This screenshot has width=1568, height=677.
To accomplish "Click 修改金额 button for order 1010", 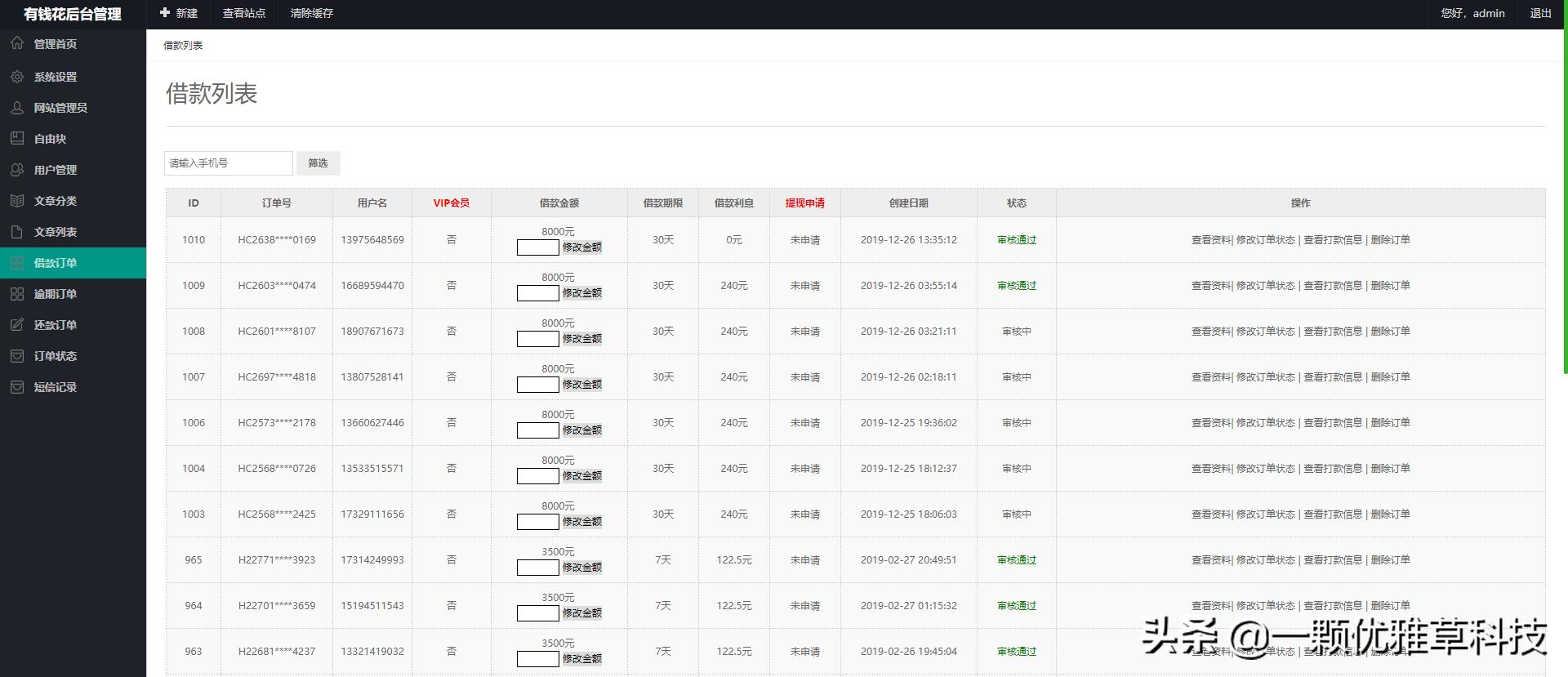I will (x=581, y=247).
